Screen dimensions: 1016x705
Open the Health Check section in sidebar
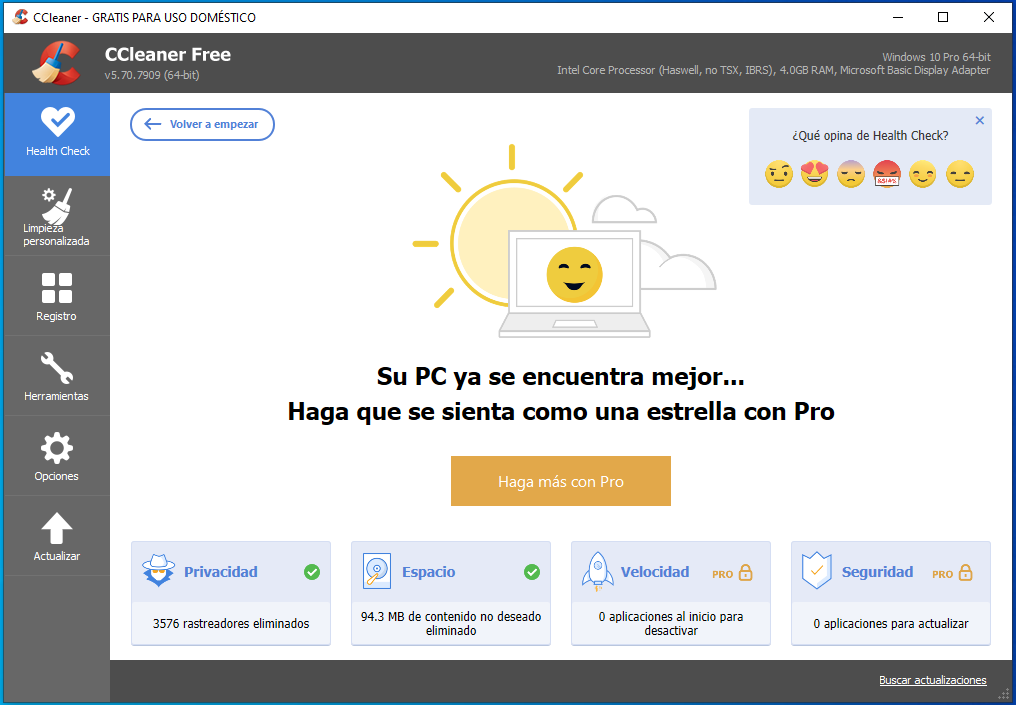(57, 134)
